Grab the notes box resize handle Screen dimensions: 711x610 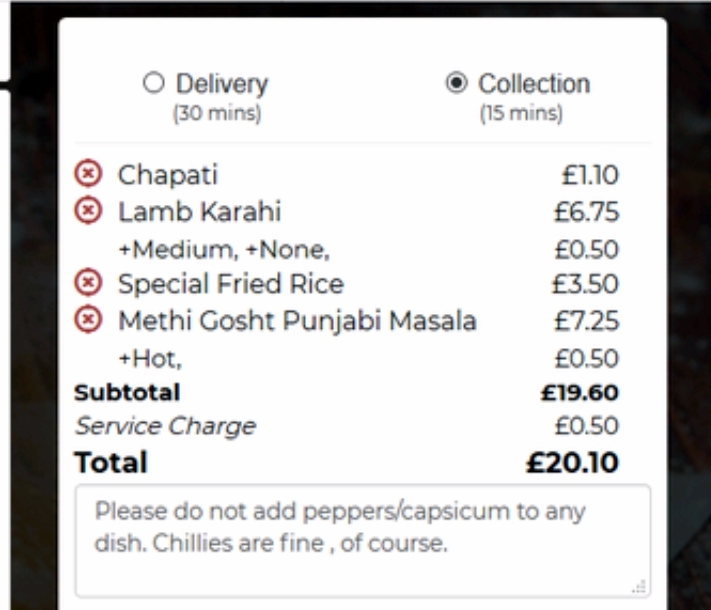pos(641,588)
